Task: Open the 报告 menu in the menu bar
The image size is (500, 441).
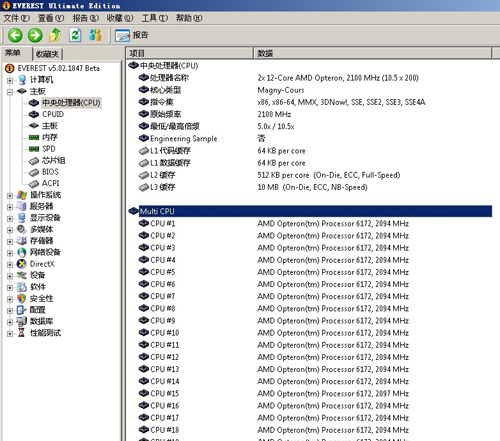Action: tap(86, 18)
